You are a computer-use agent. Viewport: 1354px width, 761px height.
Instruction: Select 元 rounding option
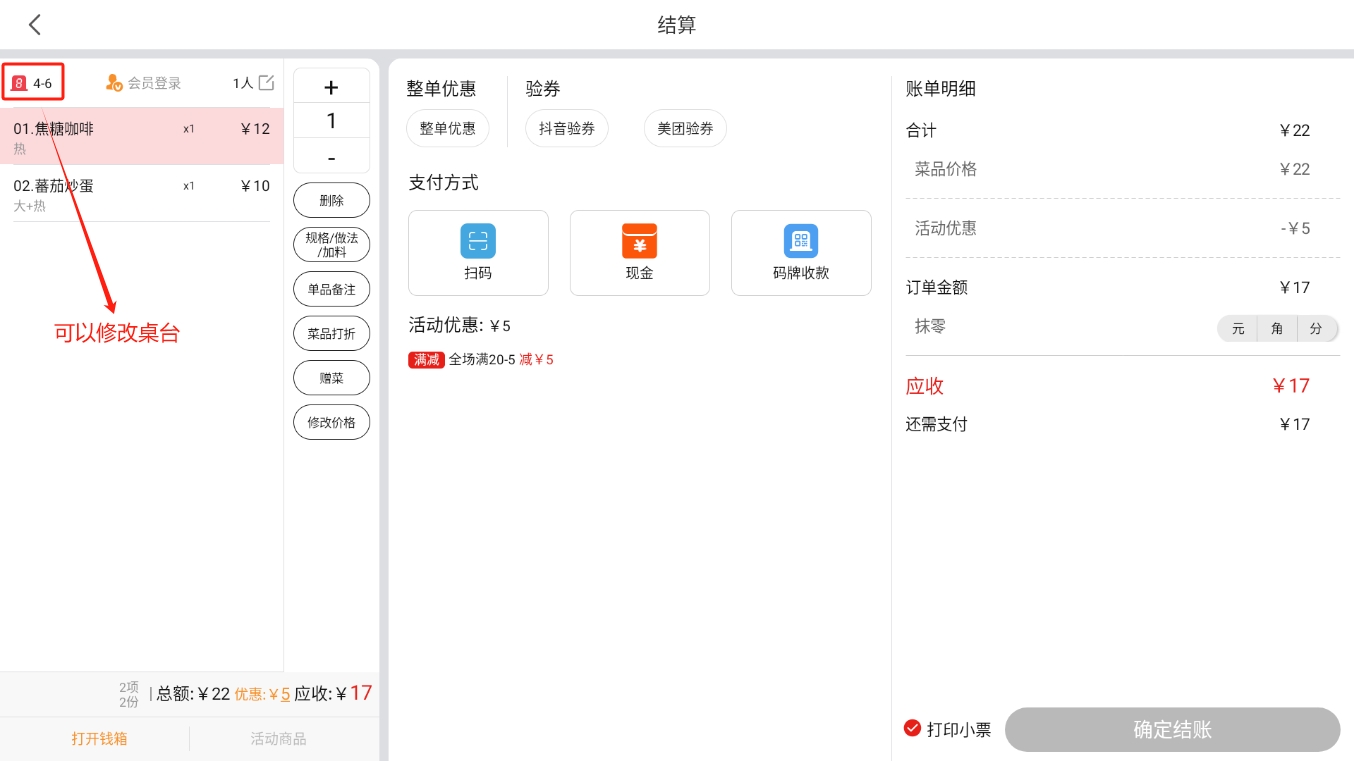[1238, 328]
